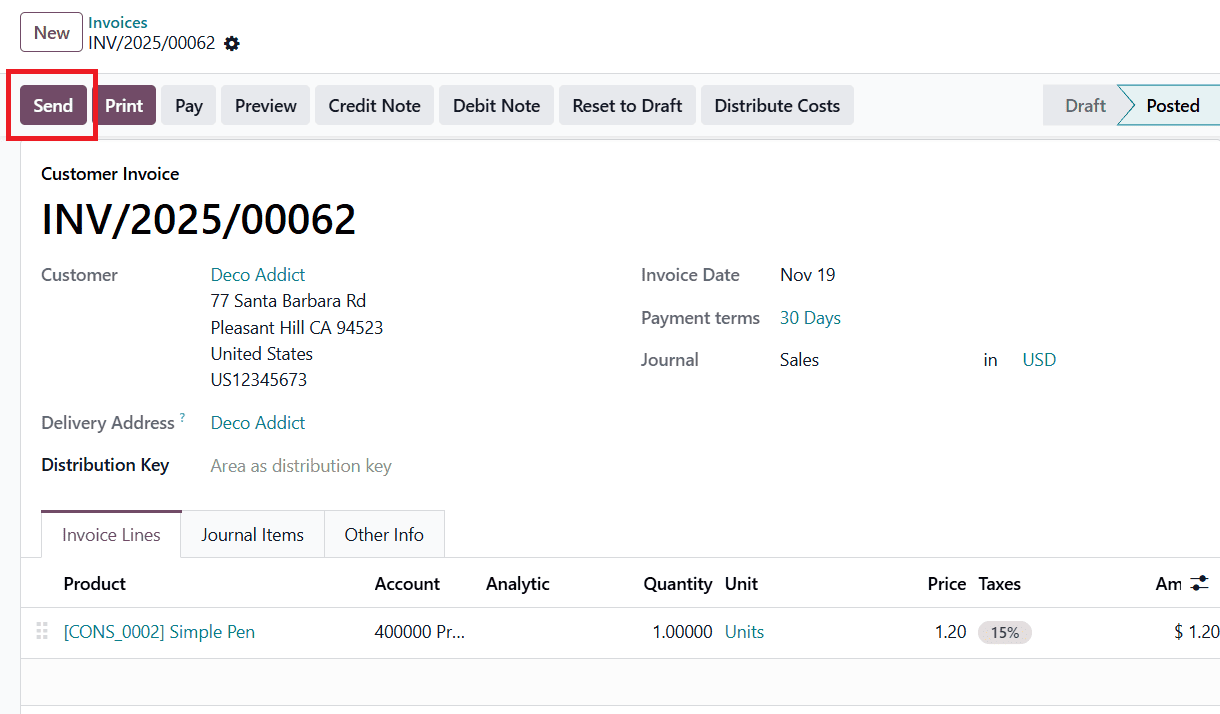Register payment with the Pay button

[188, 105]
